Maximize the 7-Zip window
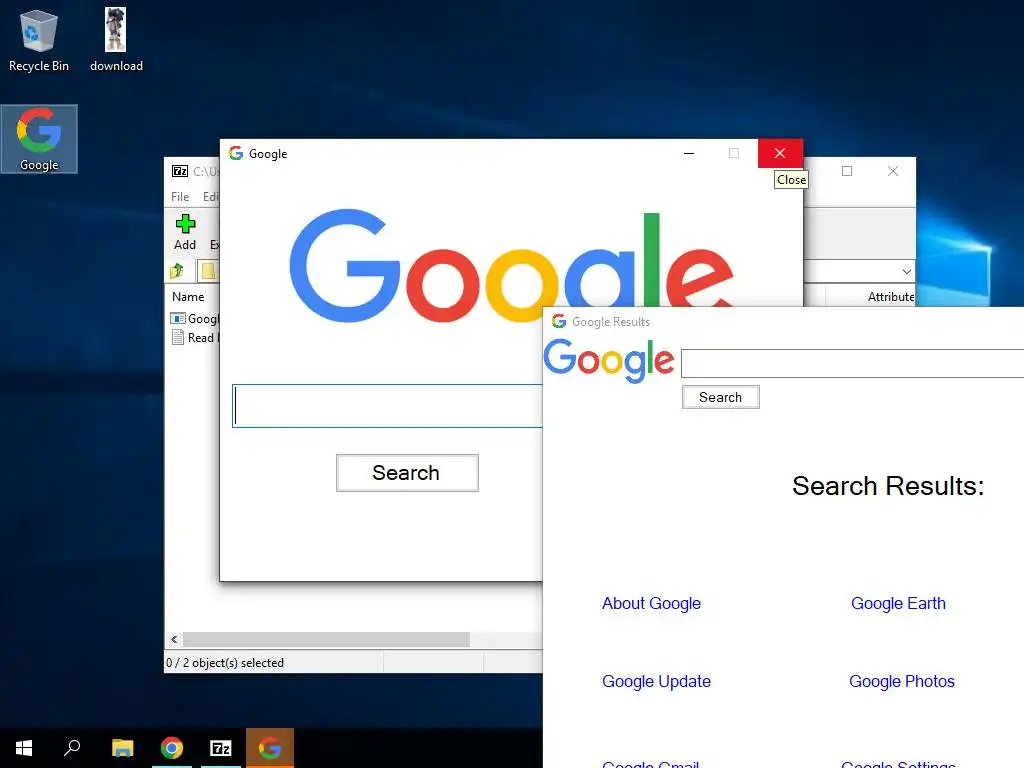This screenshot has width=1024, height=768. pyautogui.click(x=847, y=171)
